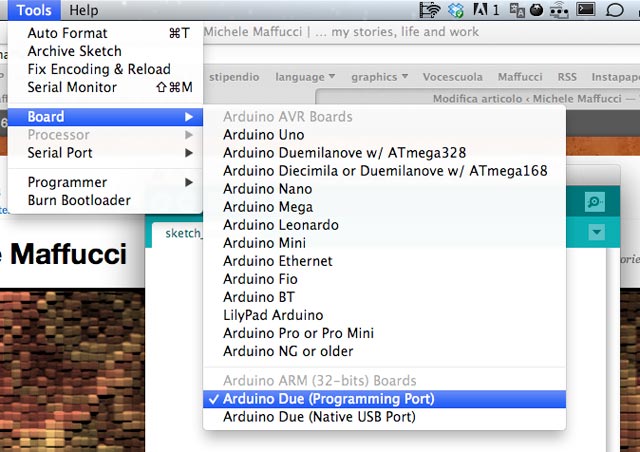Click the network router status icon

point(560,10)
